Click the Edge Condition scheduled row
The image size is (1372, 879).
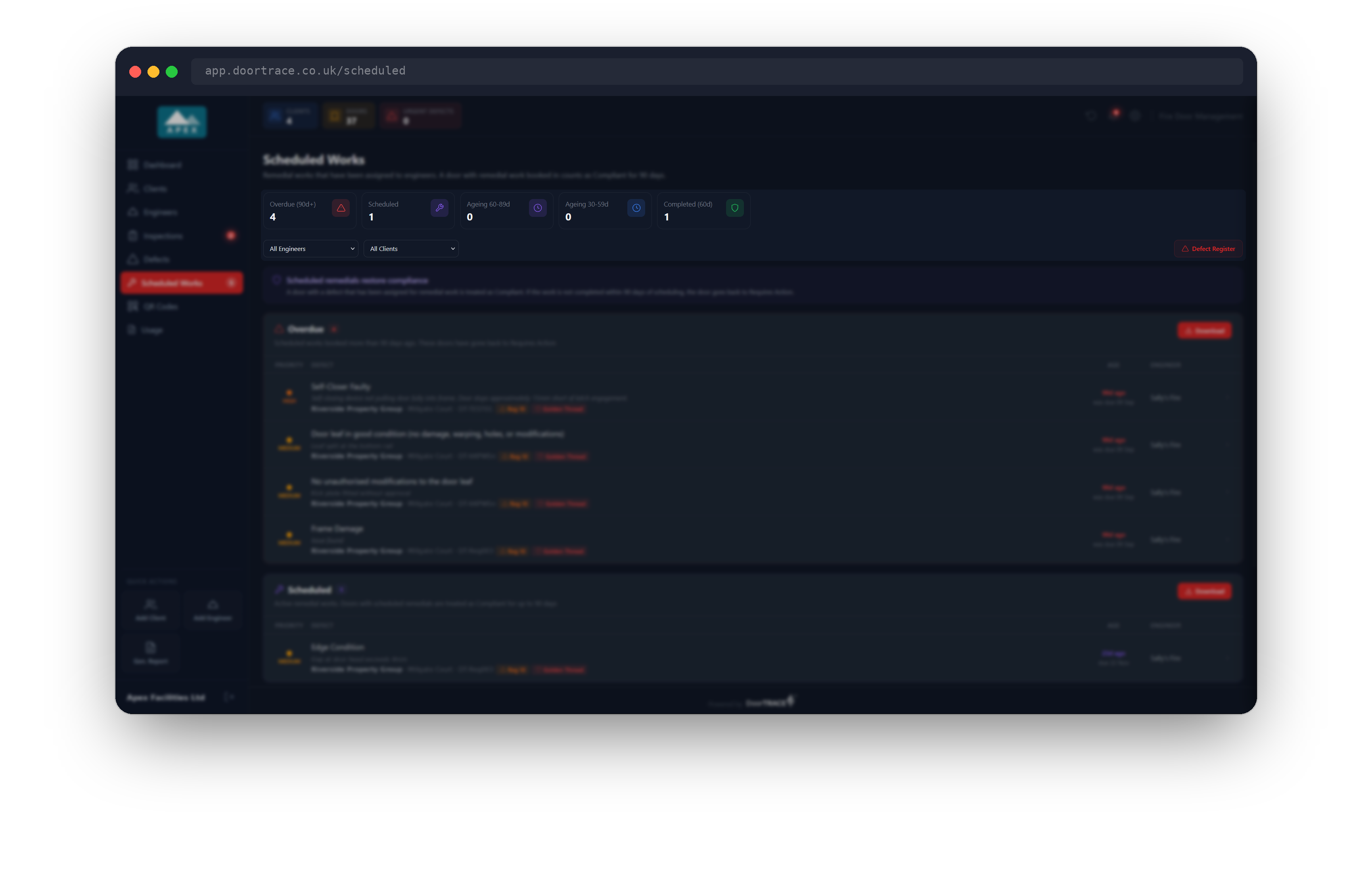pyautogui.click(x=752, y=657)
